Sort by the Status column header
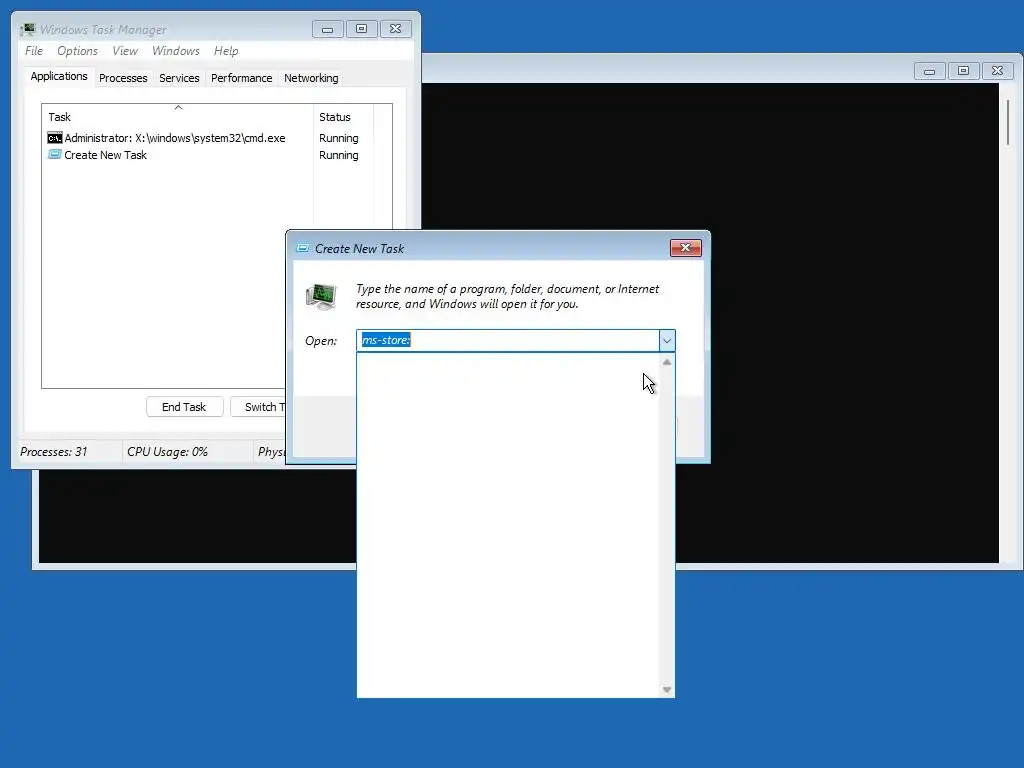 click(344, 117)
